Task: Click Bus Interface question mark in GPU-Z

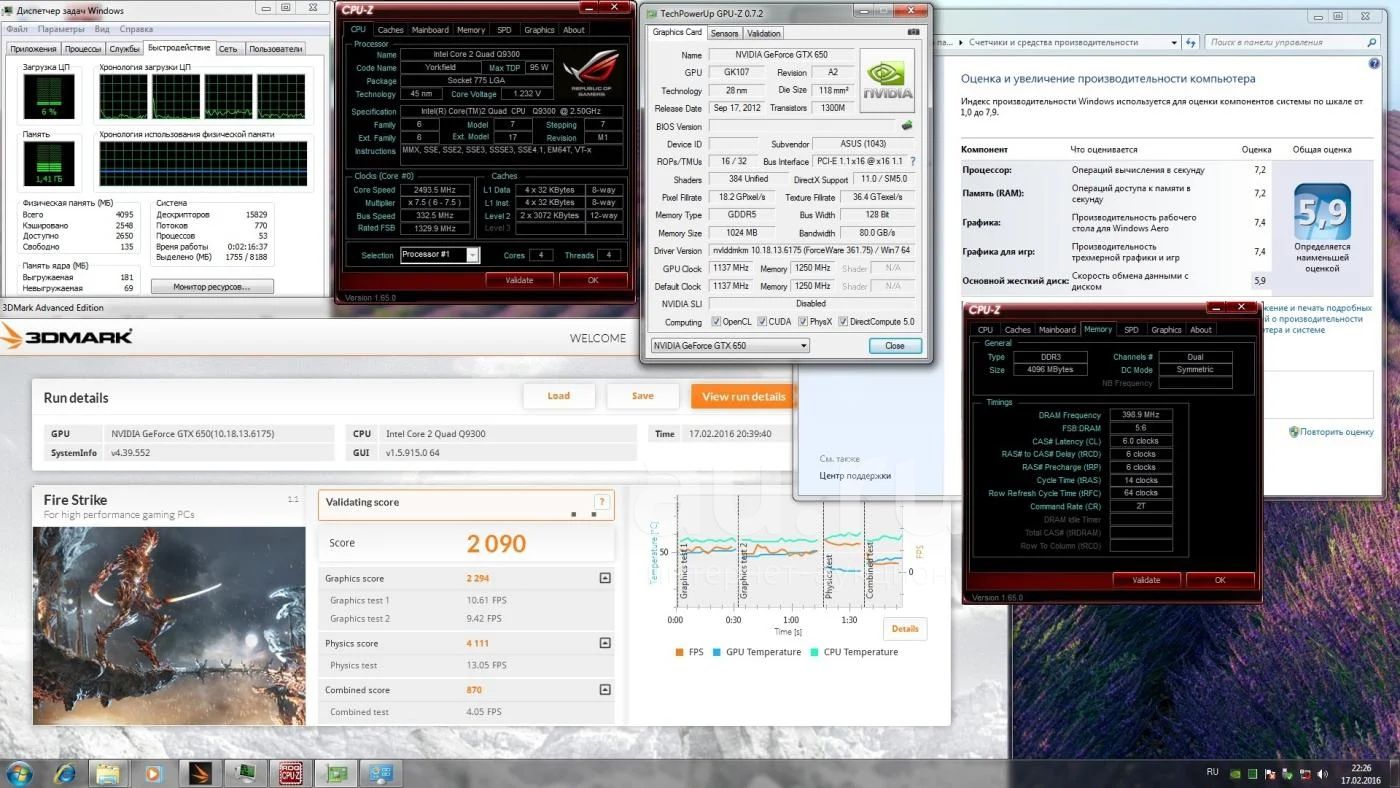Action: (912, 161)
